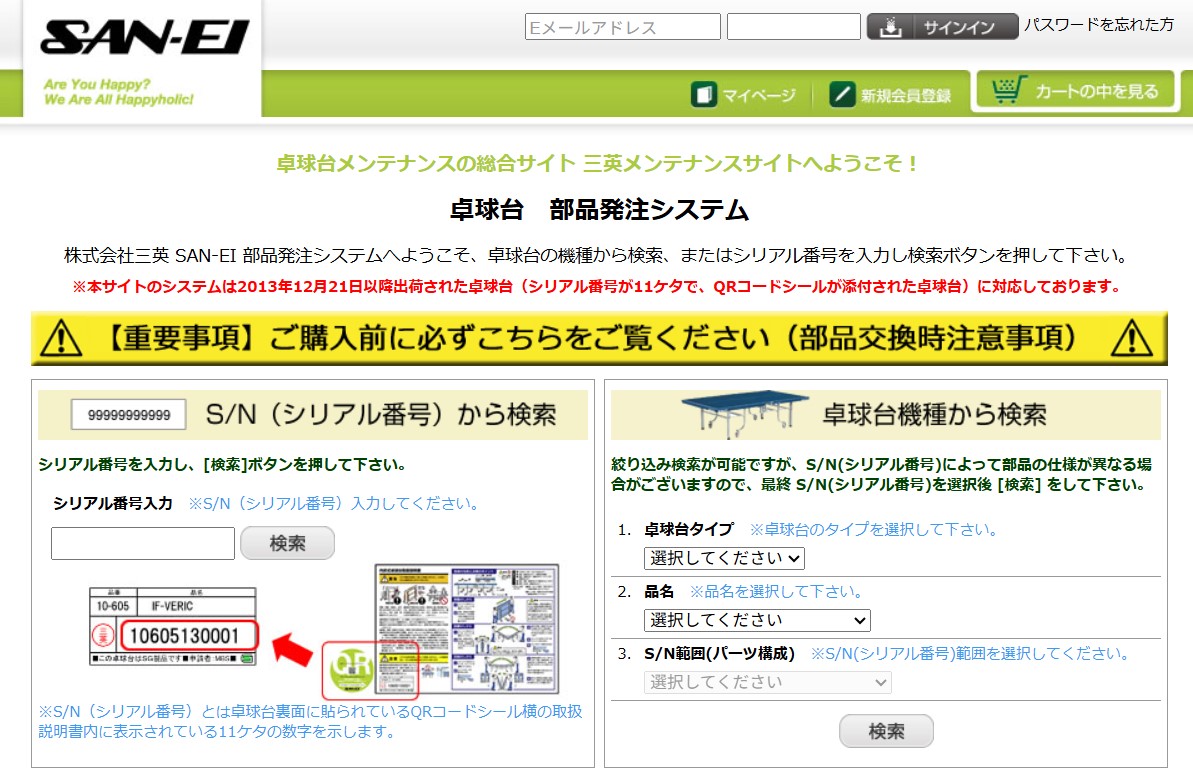Open the 品名 dropdown

click(757, 620)
